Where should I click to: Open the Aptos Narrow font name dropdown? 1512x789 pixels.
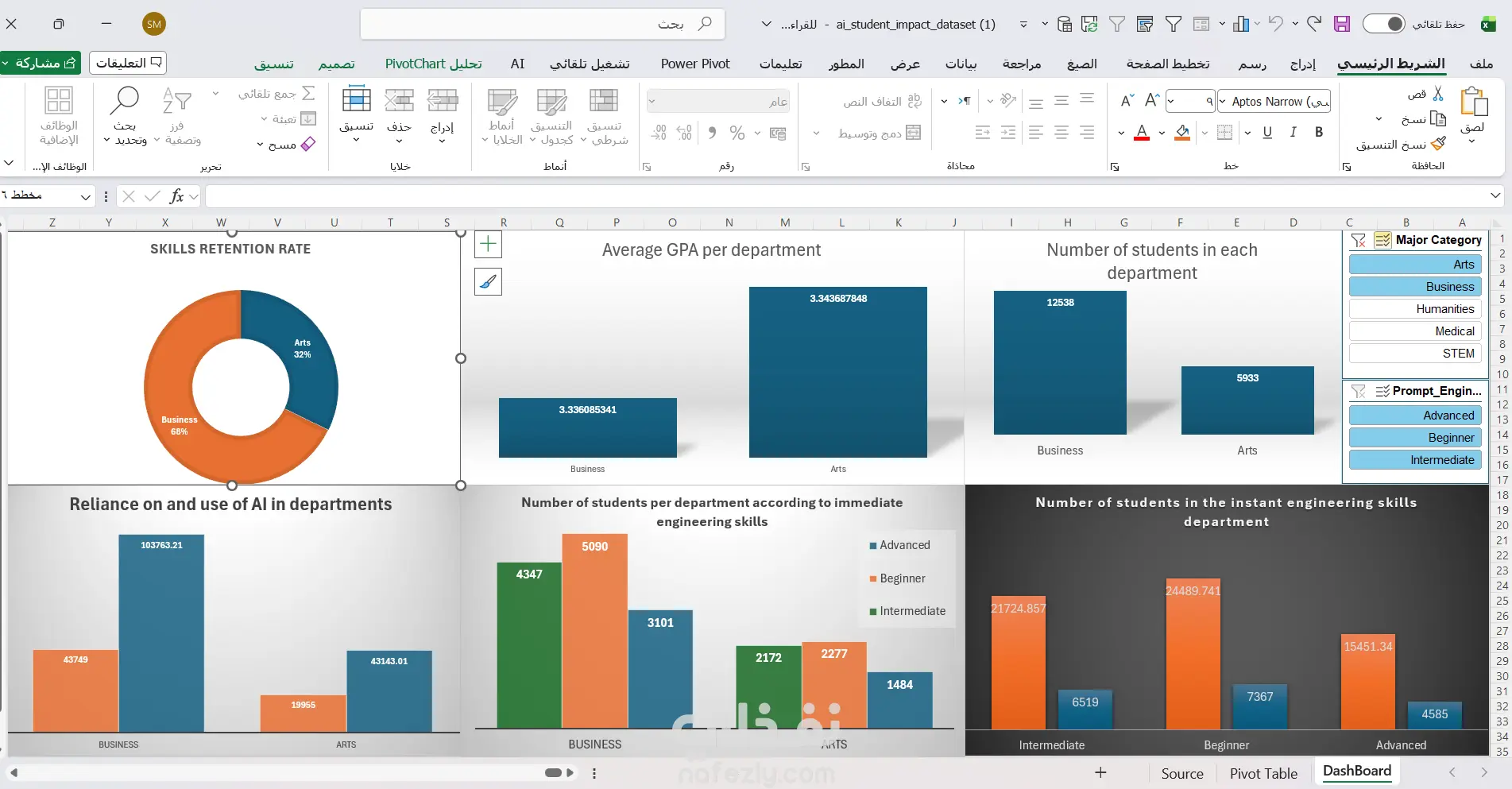(1223, 101)
